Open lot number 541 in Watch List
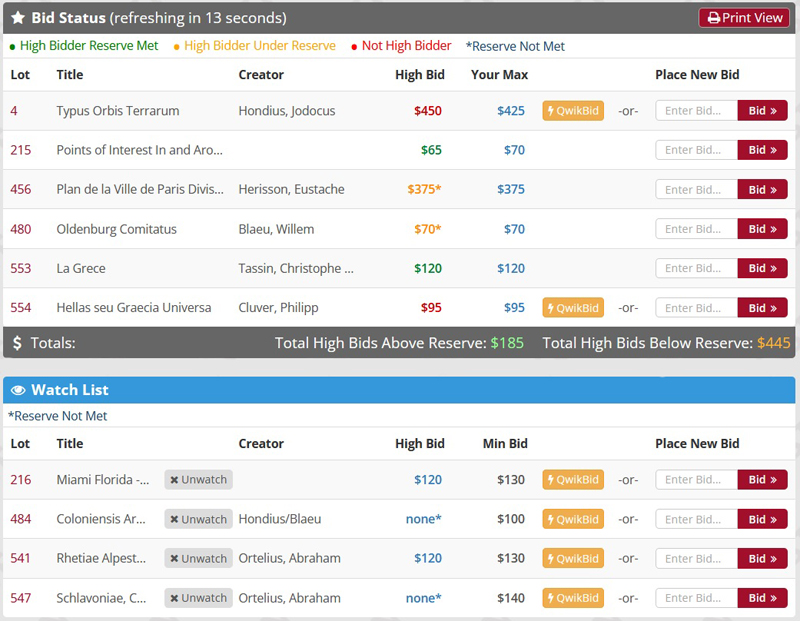Viewport: 800px width, 621px height. 21,558
